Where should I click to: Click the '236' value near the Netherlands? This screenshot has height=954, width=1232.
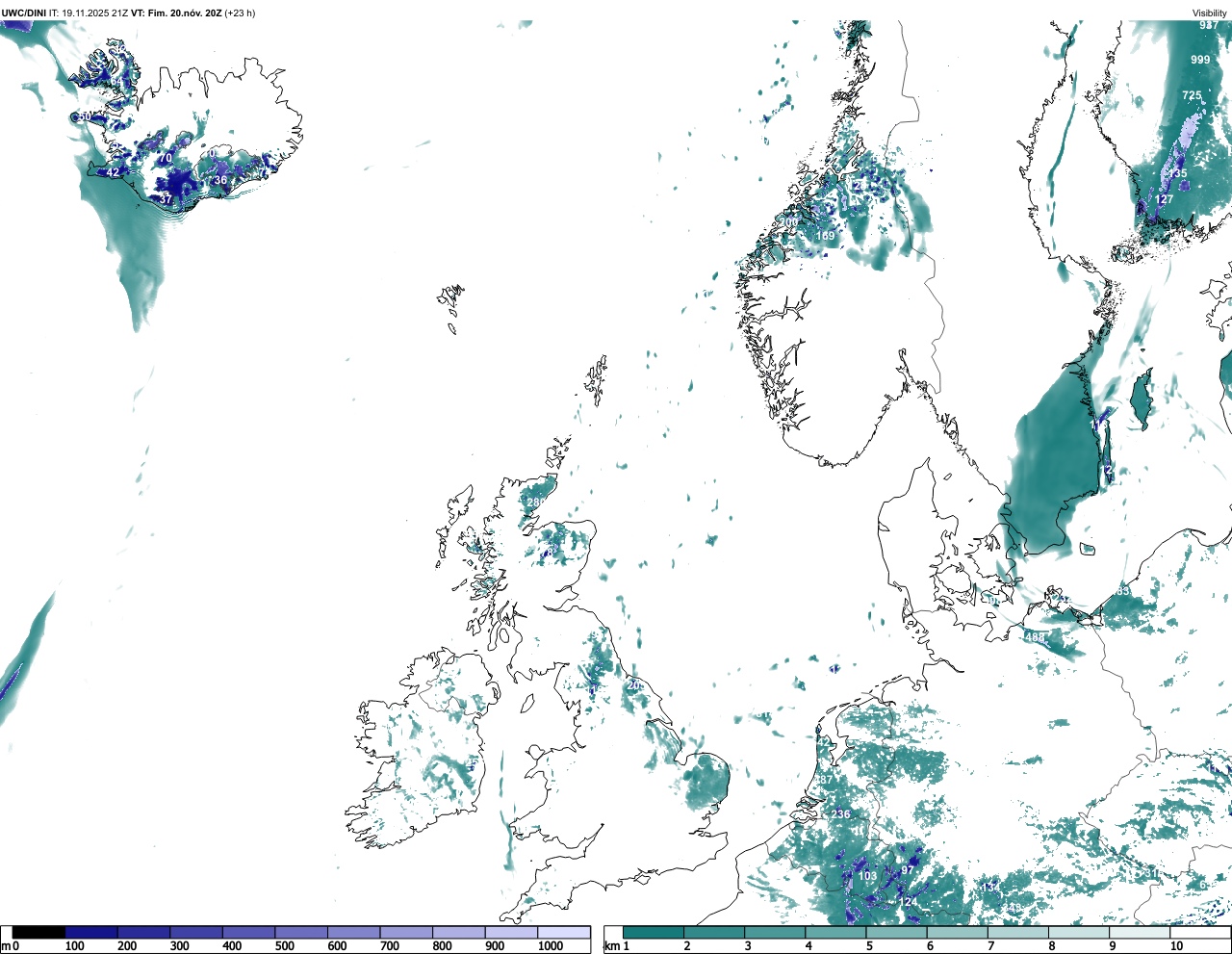pyautogui.click(x=840, y=814)
